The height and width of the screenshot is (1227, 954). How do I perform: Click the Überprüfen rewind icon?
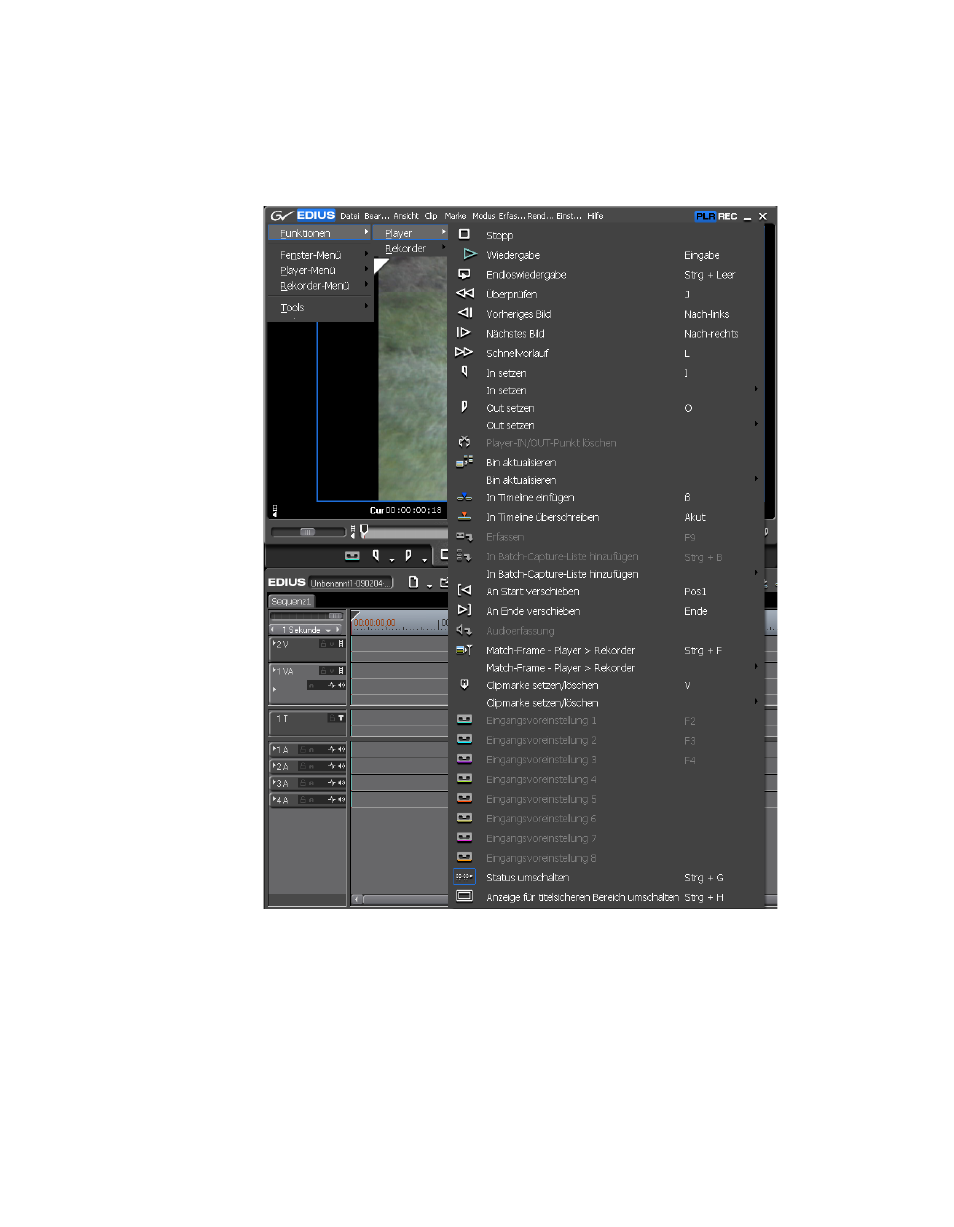464,294
